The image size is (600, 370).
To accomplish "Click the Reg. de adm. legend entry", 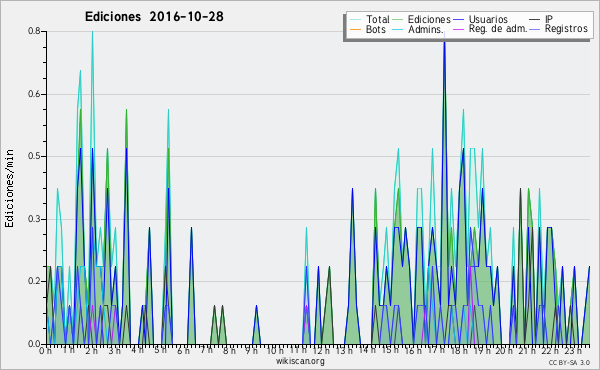I will (490, 29).
